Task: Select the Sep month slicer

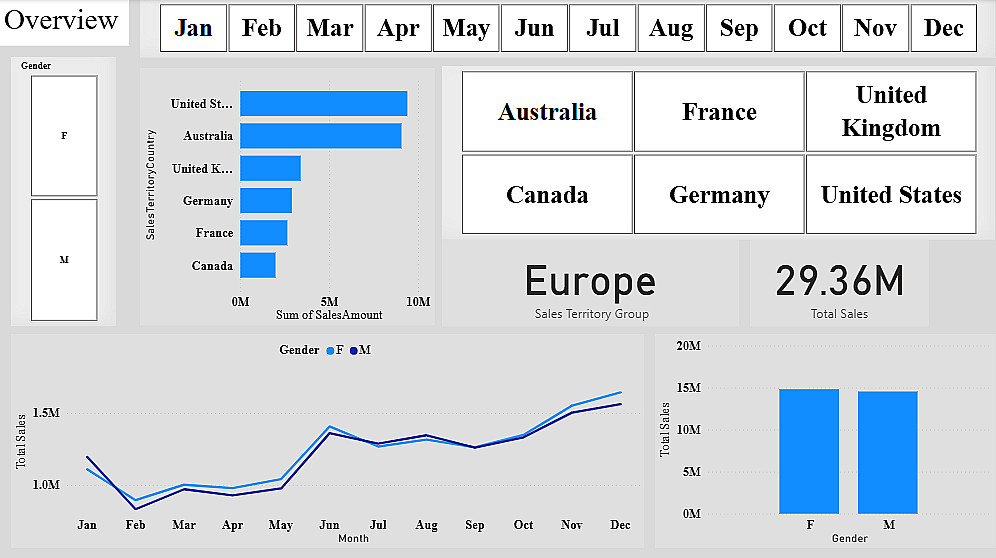Action: click(739, 28)
